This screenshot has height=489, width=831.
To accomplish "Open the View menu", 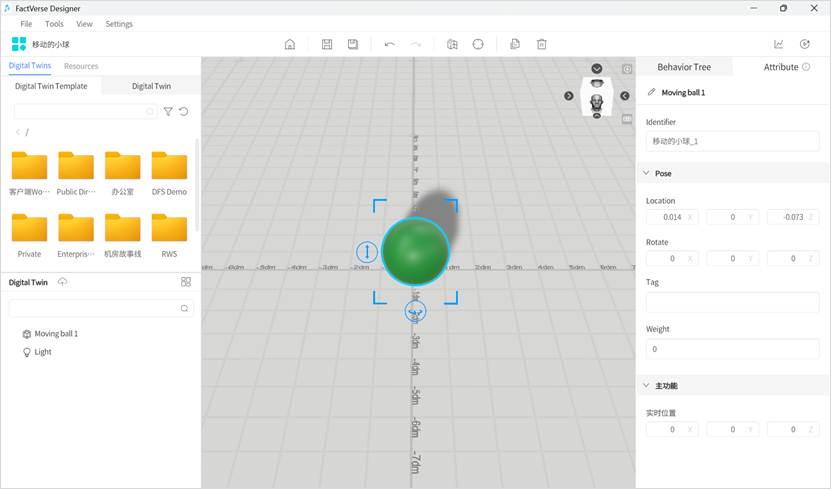I will pos(84,24).
